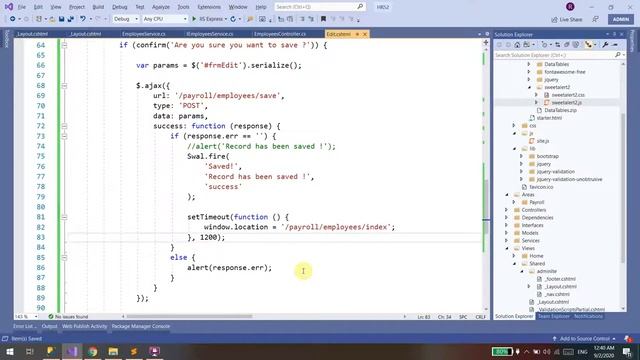This screenshot has height=360, width=640.
Task: Start debugging with the green play icon
Action: (194, 19)
